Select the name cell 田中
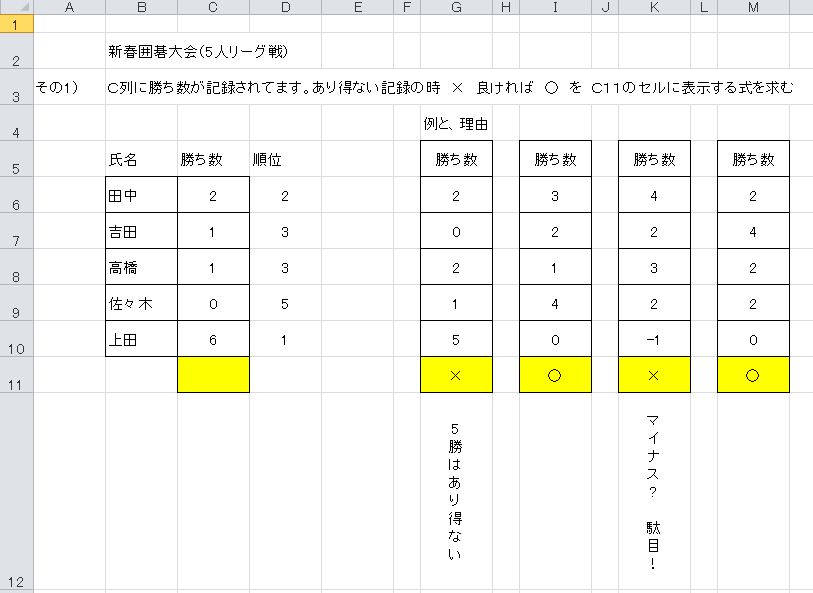The image size is (813, 593). pos(142,195)
